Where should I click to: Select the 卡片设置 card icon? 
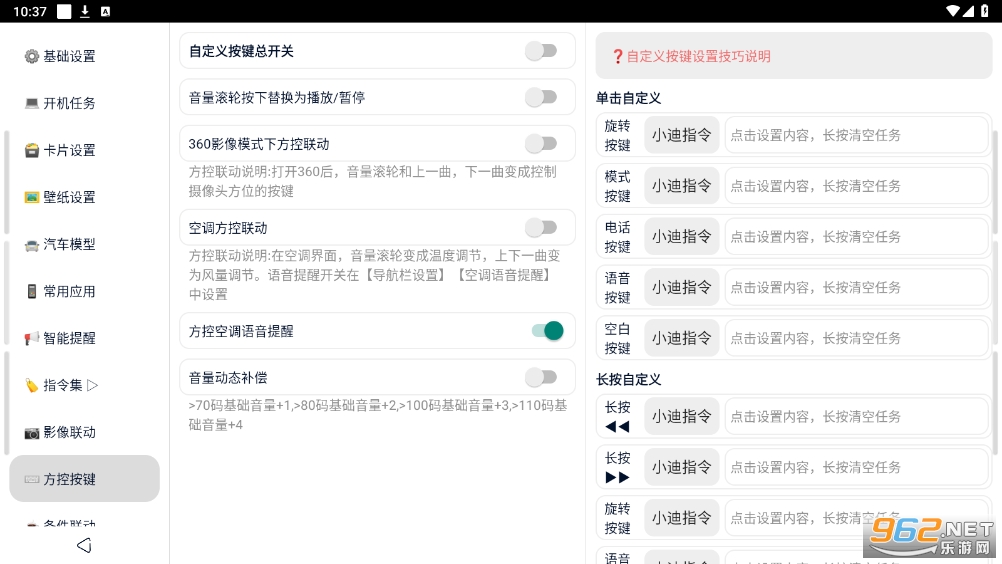coord(31,150)
